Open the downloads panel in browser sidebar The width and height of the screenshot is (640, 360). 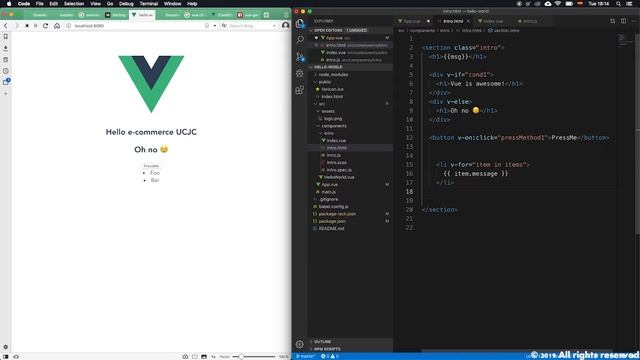click(6, 48)
